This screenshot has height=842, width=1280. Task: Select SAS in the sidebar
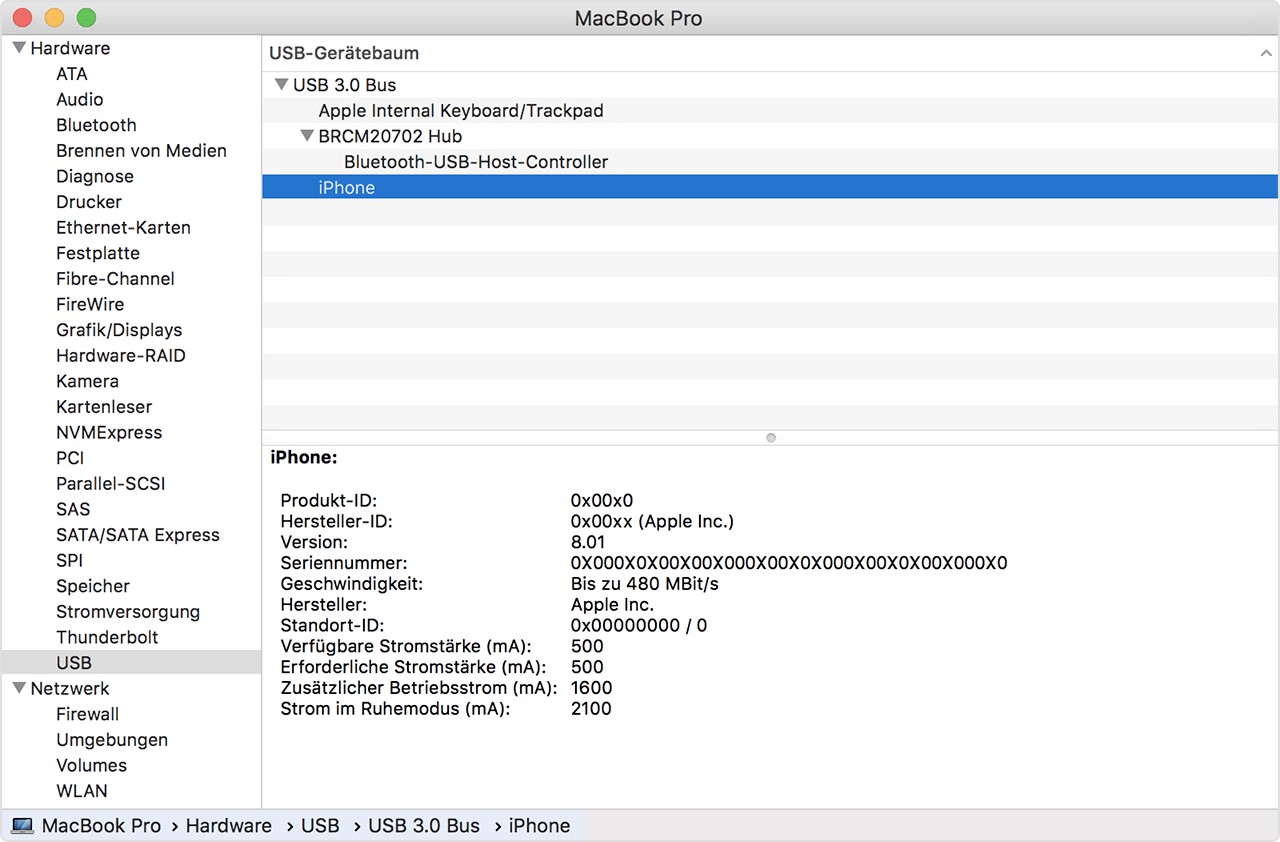tap(73, 509)
